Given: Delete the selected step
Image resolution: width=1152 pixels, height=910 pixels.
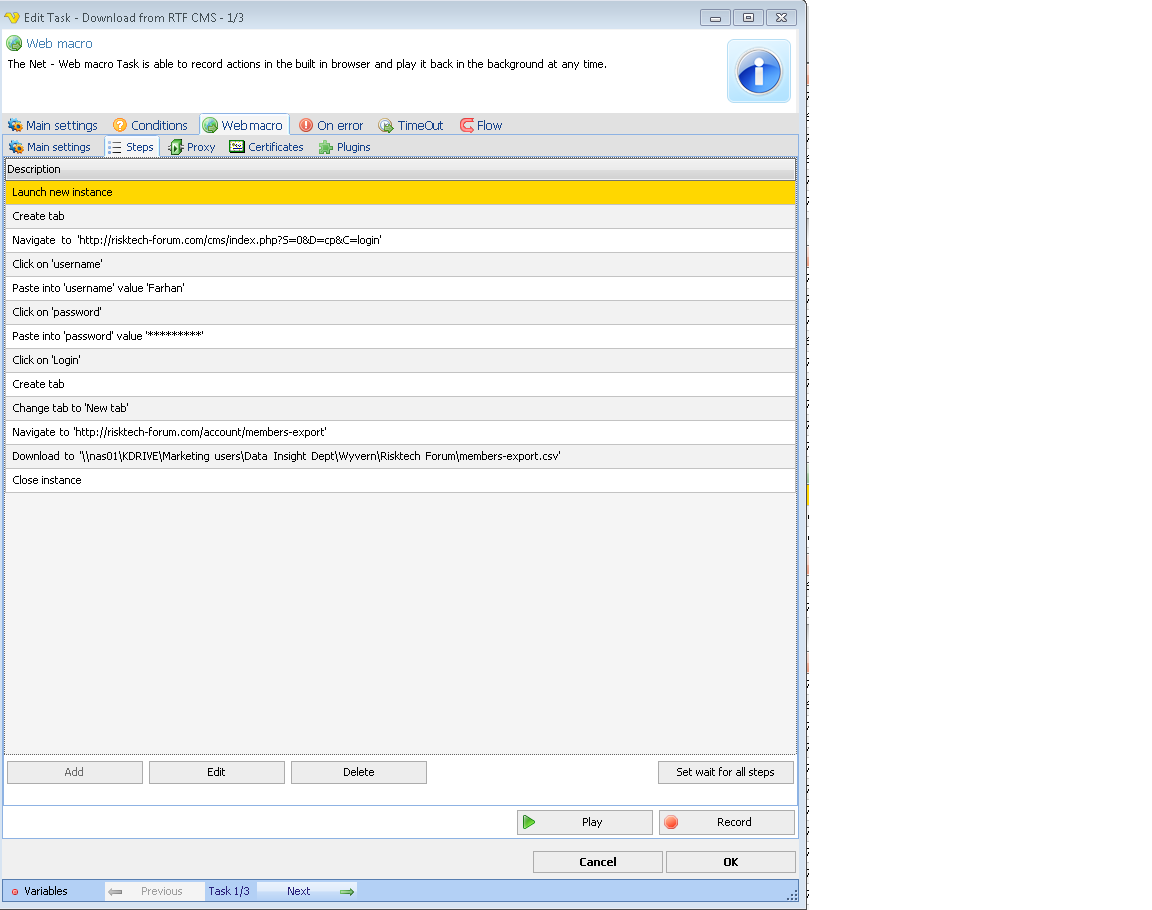Looking at the screenshot, I should (358, 772).
